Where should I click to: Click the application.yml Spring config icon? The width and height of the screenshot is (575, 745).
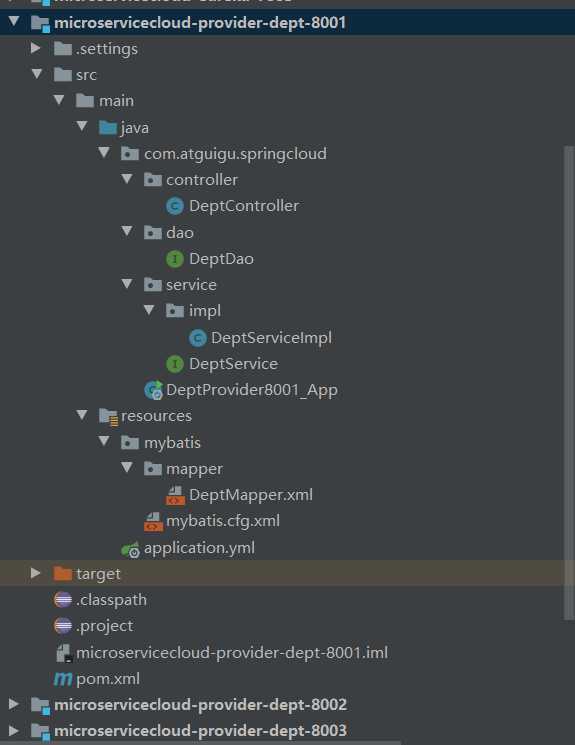pos(130,549)
